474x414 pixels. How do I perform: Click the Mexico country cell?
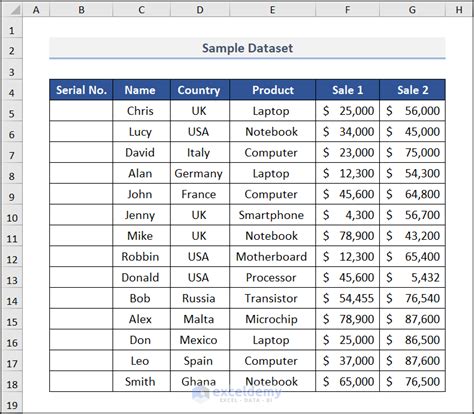(x=200, y=340)
